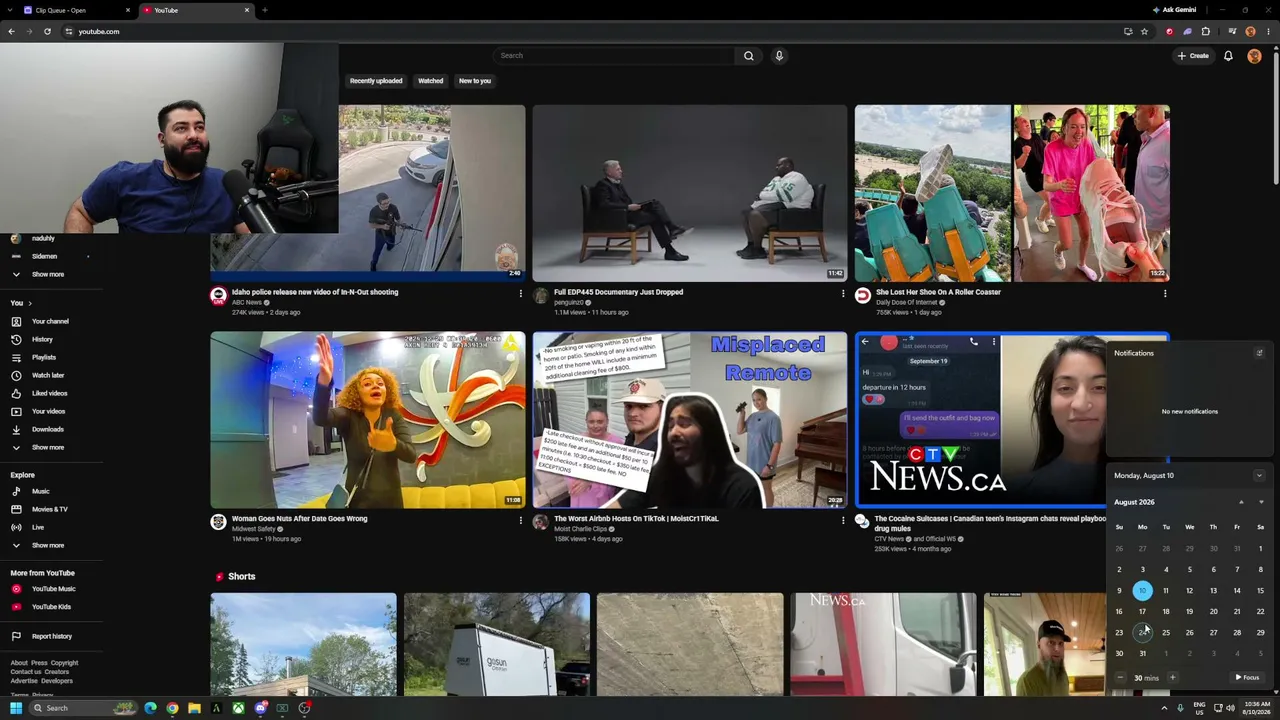This screenshot has width=1280, height=720.
Task: Open the Worst Airbnb Hosts video thumbnail
Action: [689, 420]
